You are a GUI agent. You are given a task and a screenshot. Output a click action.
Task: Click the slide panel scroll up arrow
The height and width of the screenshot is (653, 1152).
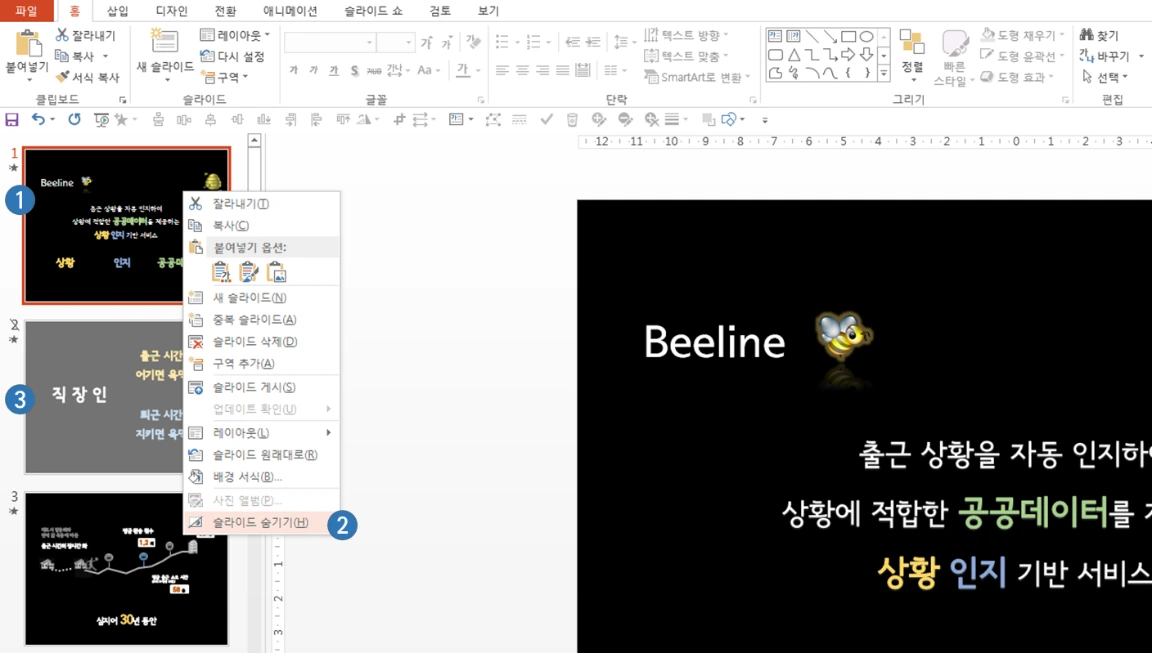point(254,140)
